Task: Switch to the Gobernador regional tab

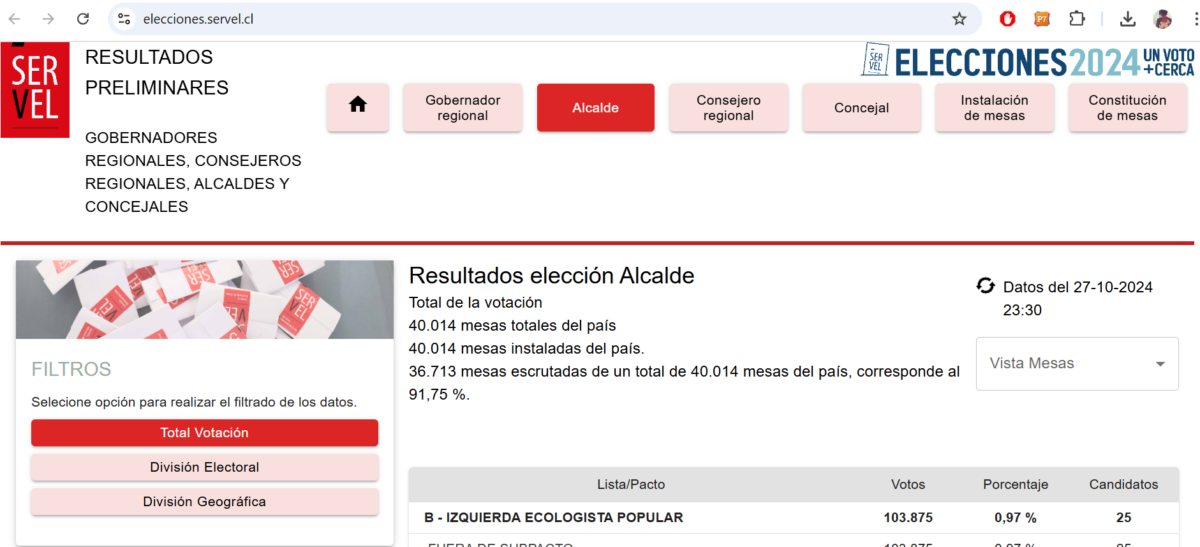Action: click(462, 107)
